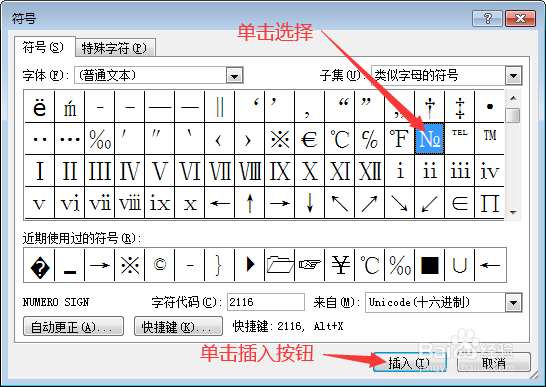Open the 快捷键 shortcut key button

178,326
